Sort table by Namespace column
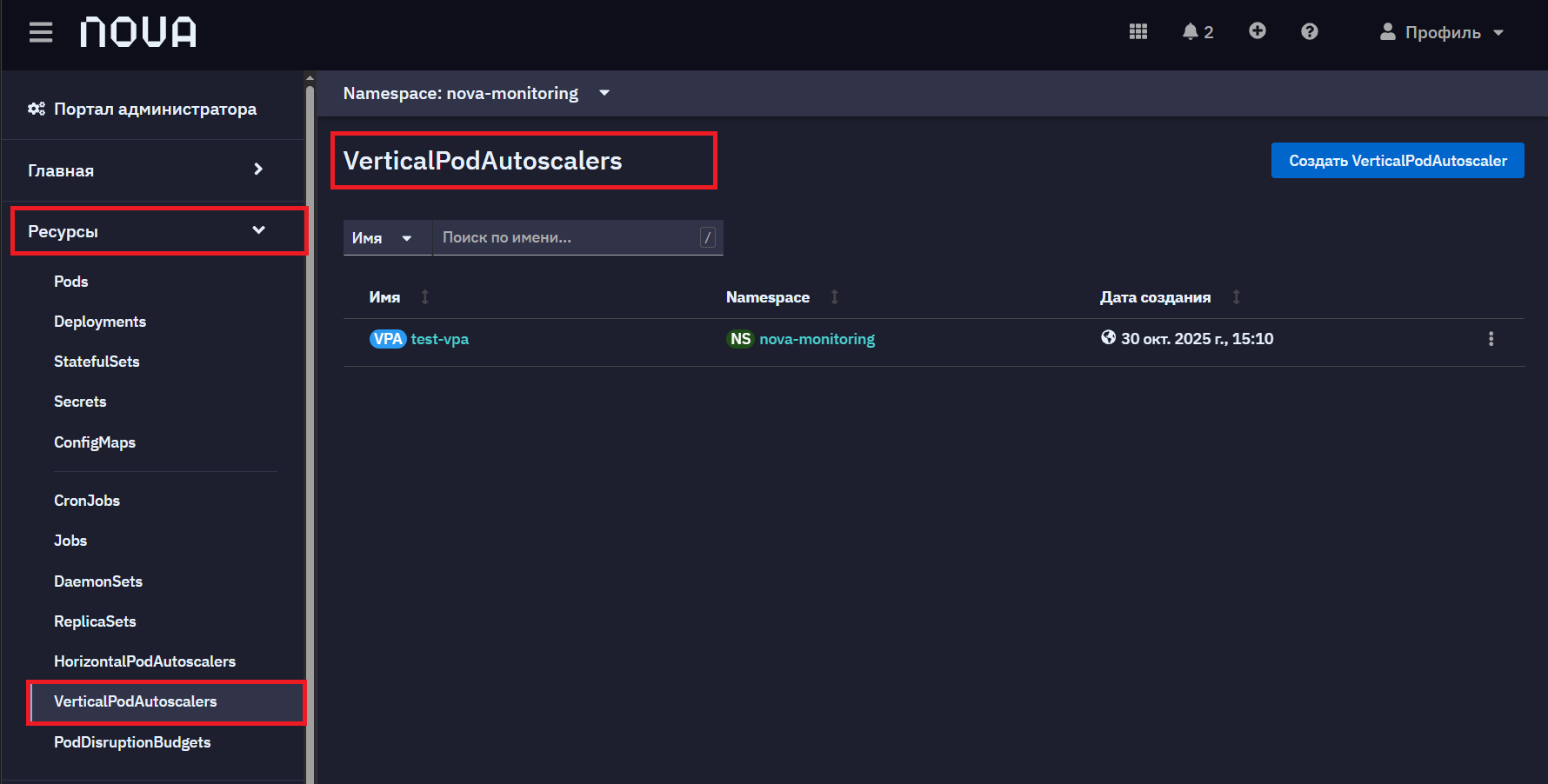The height and width of the screenshot is (784, 1548). coord(782,297)
